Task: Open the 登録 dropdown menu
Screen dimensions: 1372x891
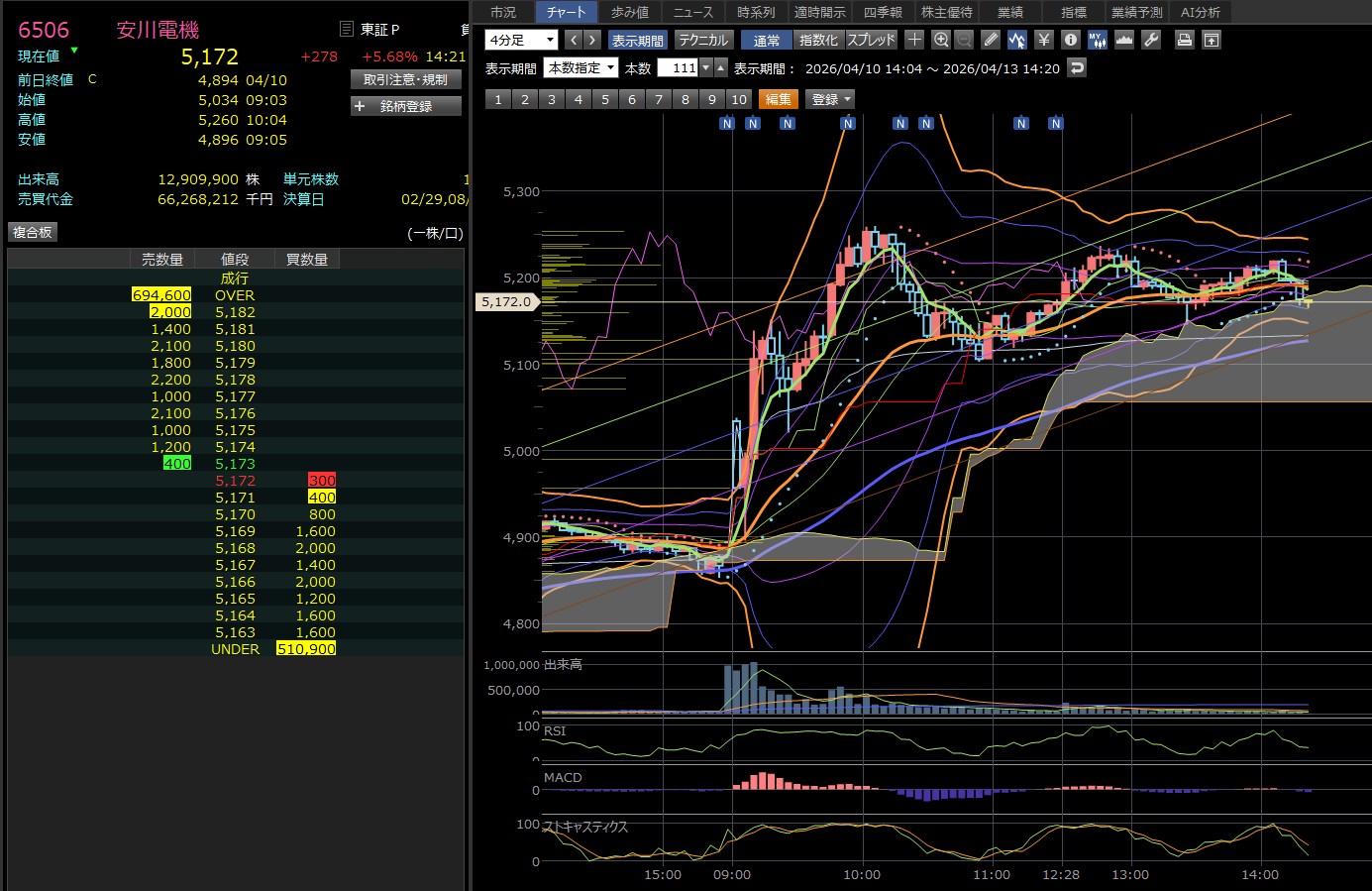Action: click(830, 99)
